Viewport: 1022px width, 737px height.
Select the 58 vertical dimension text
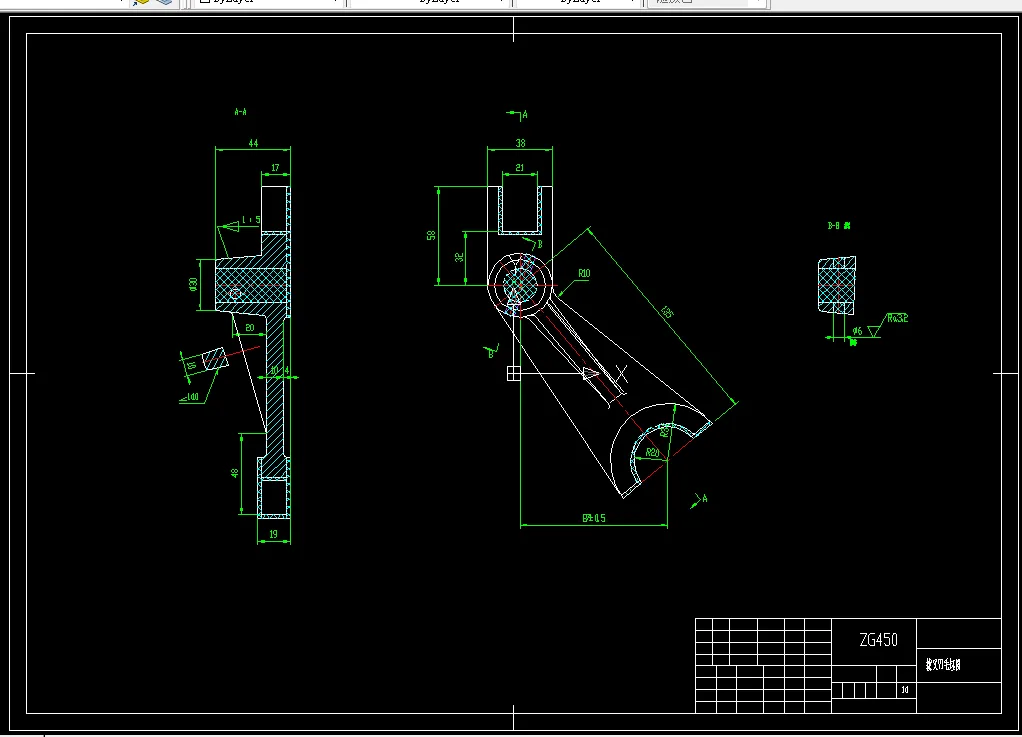pos(431,235)
